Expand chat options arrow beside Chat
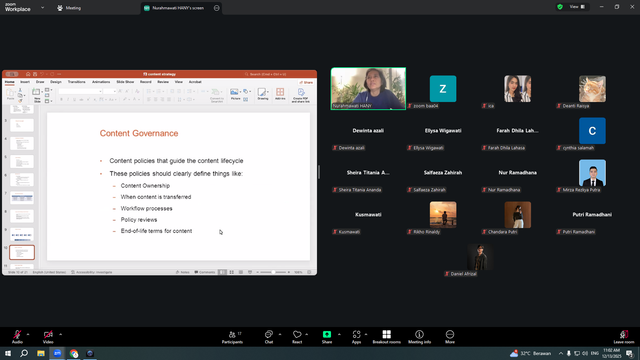The height and width of the screenshot is (360, 640). 280,334
